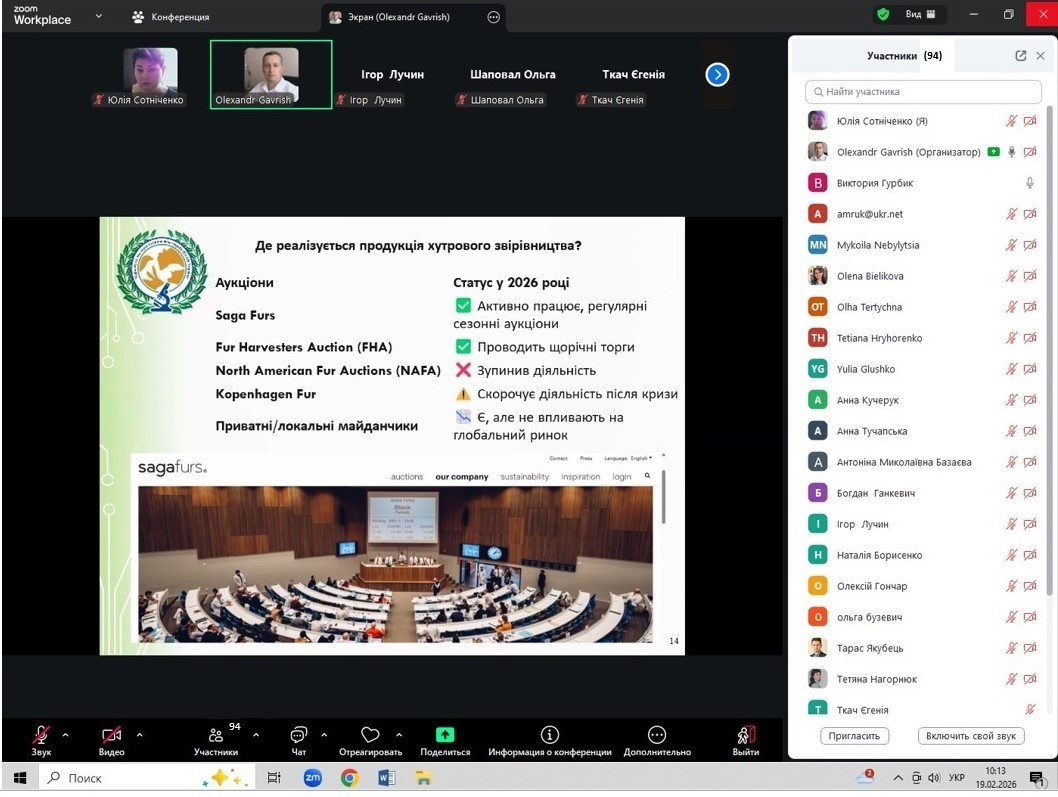Open Информация о конференции
The height and width of the screenshot is (797, 1058).
click(549, 735)
